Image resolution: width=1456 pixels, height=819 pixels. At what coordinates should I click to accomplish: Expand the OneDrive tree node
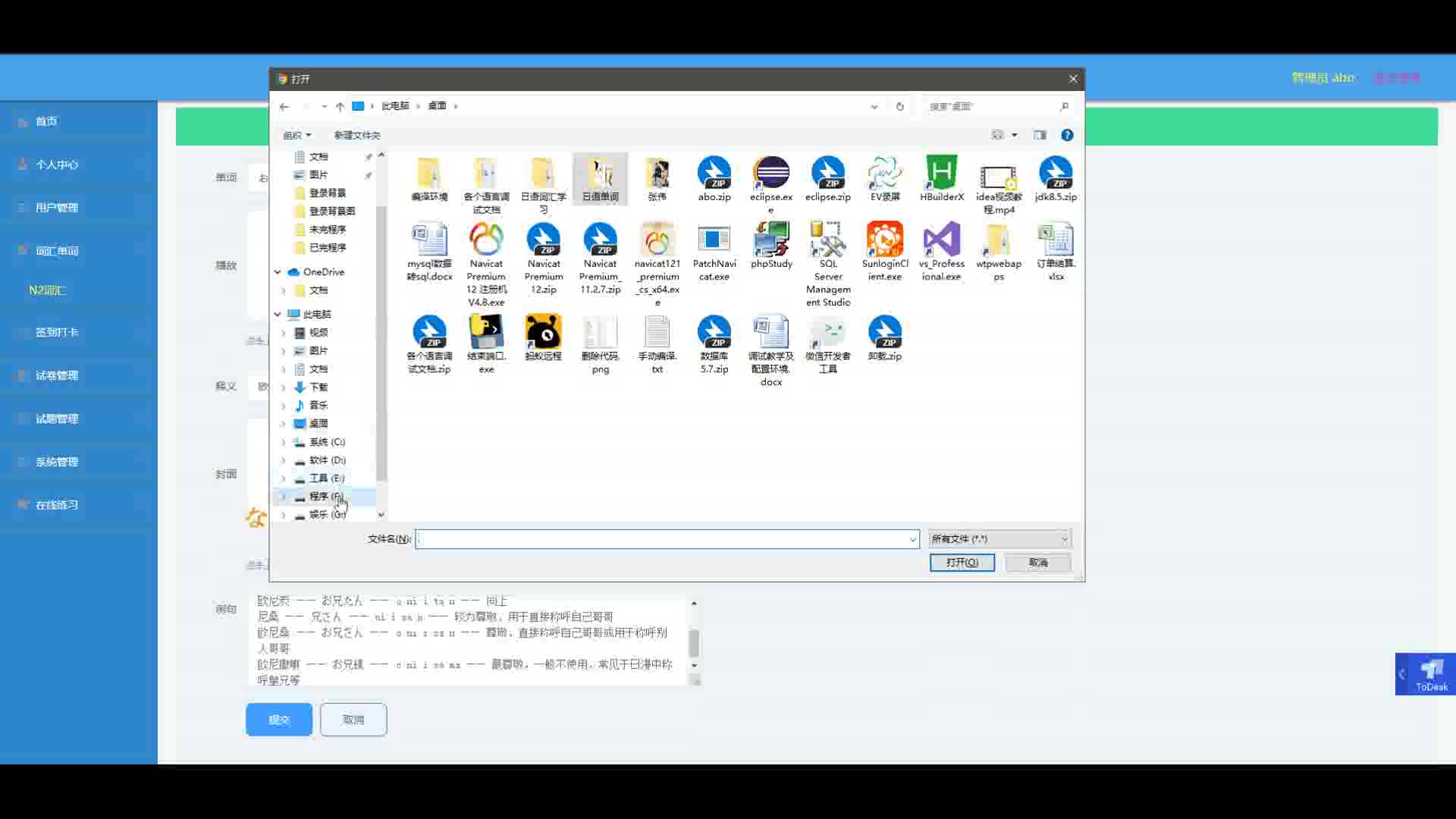[x=278, y=271]
